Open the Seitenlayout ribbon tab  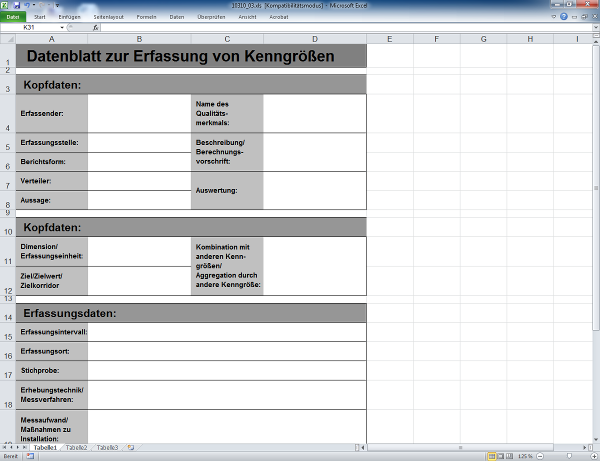(110, 17)
